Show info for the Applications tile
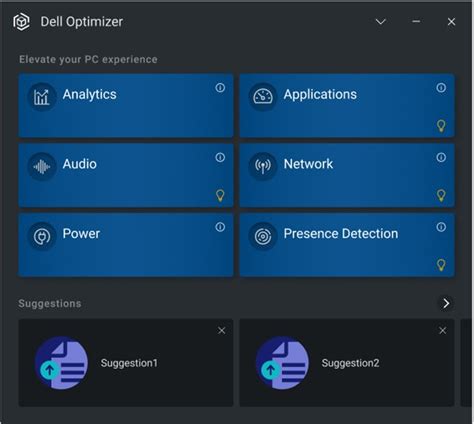474x424 pixels. pyautogui.click(x=441, y=88)
